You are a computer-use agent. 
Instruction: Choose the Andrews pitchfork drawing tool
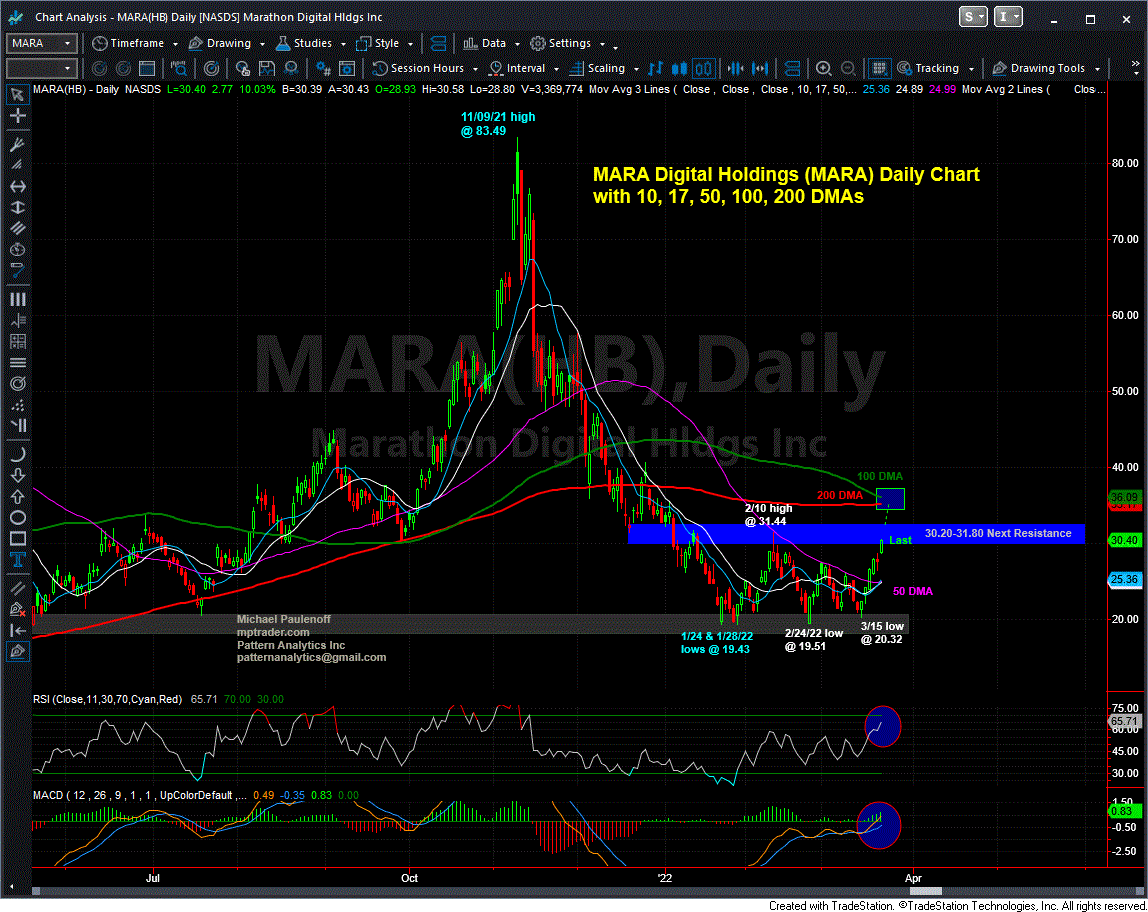pos(18,144)
